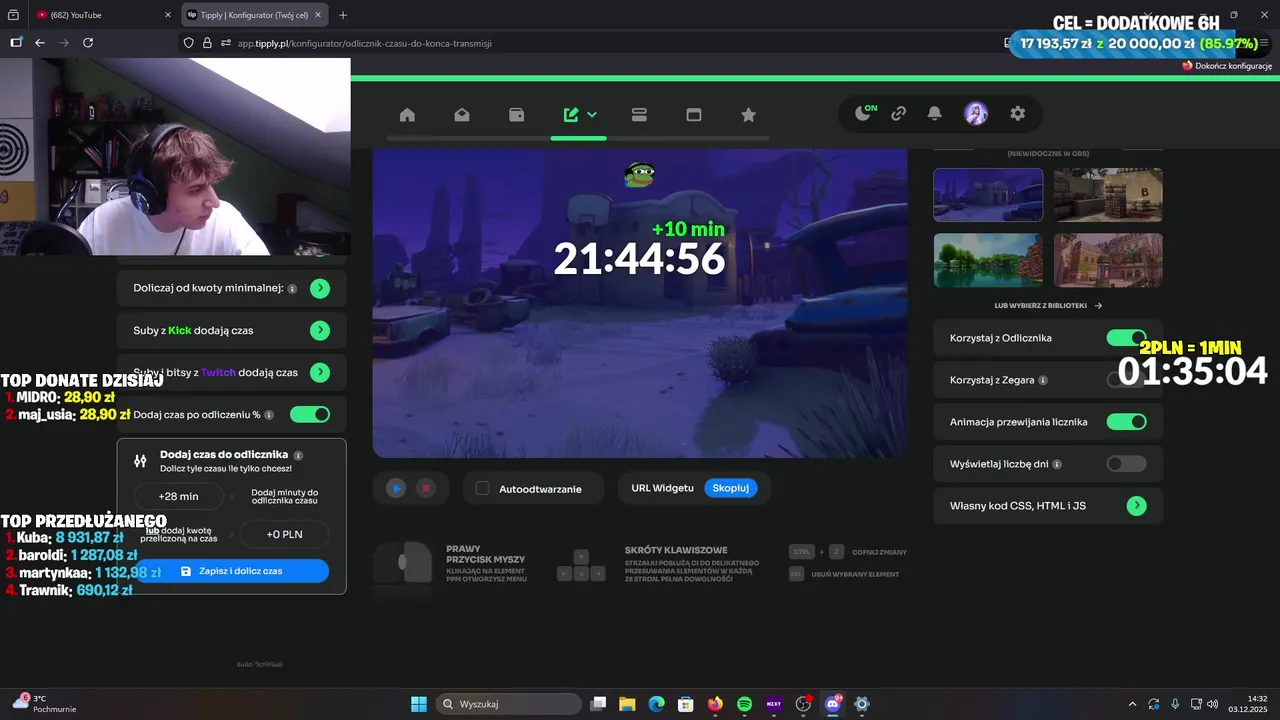
Task: Open the star favorites icon
Action: (x=749, y=115)
